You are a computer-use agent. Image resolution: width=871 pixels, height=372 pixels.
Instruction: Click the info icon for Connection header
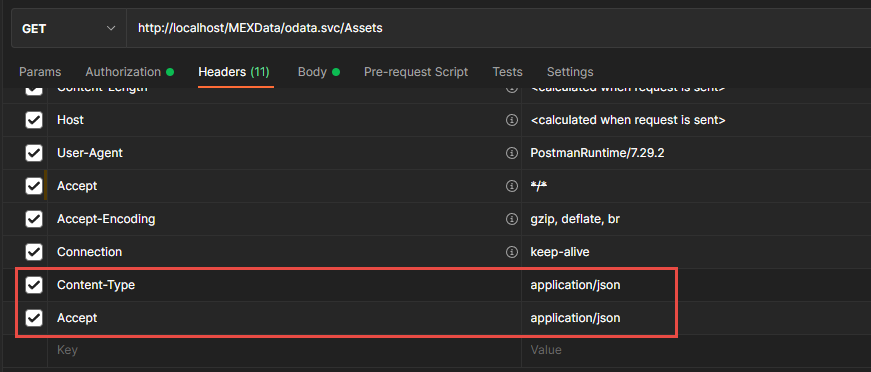pos(512,252)
